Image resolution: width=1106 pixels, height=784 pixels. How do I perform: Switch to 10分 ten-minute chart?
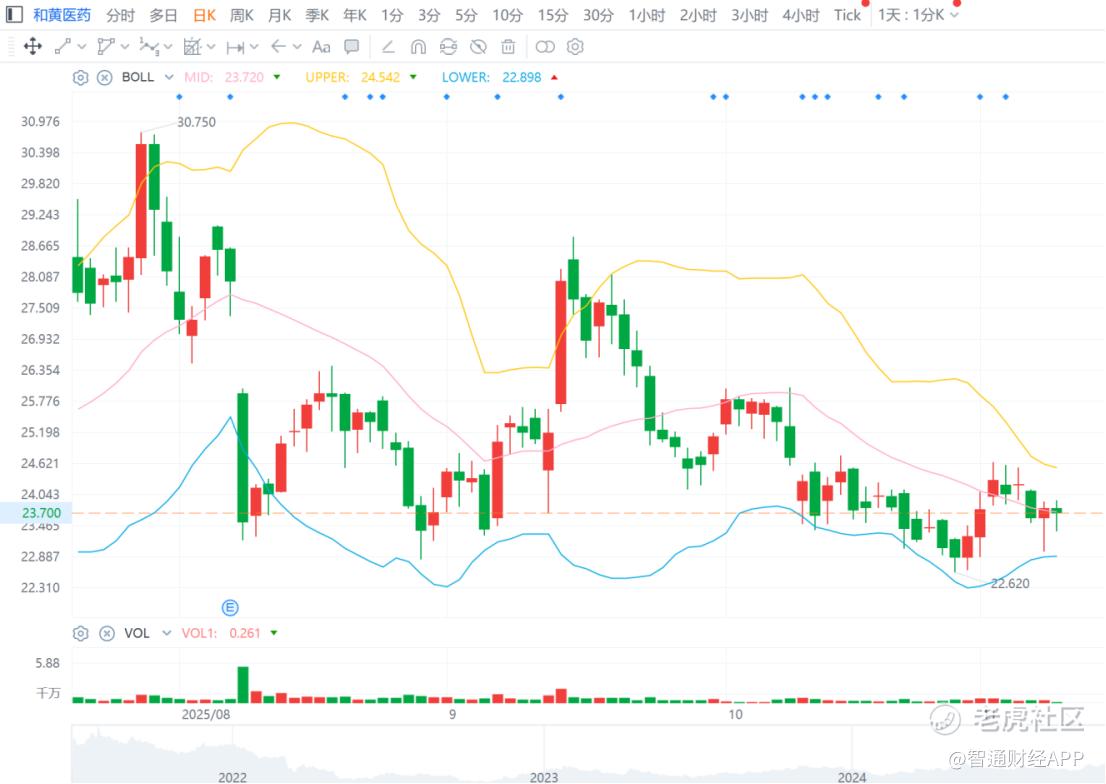[x=508, y=15]
